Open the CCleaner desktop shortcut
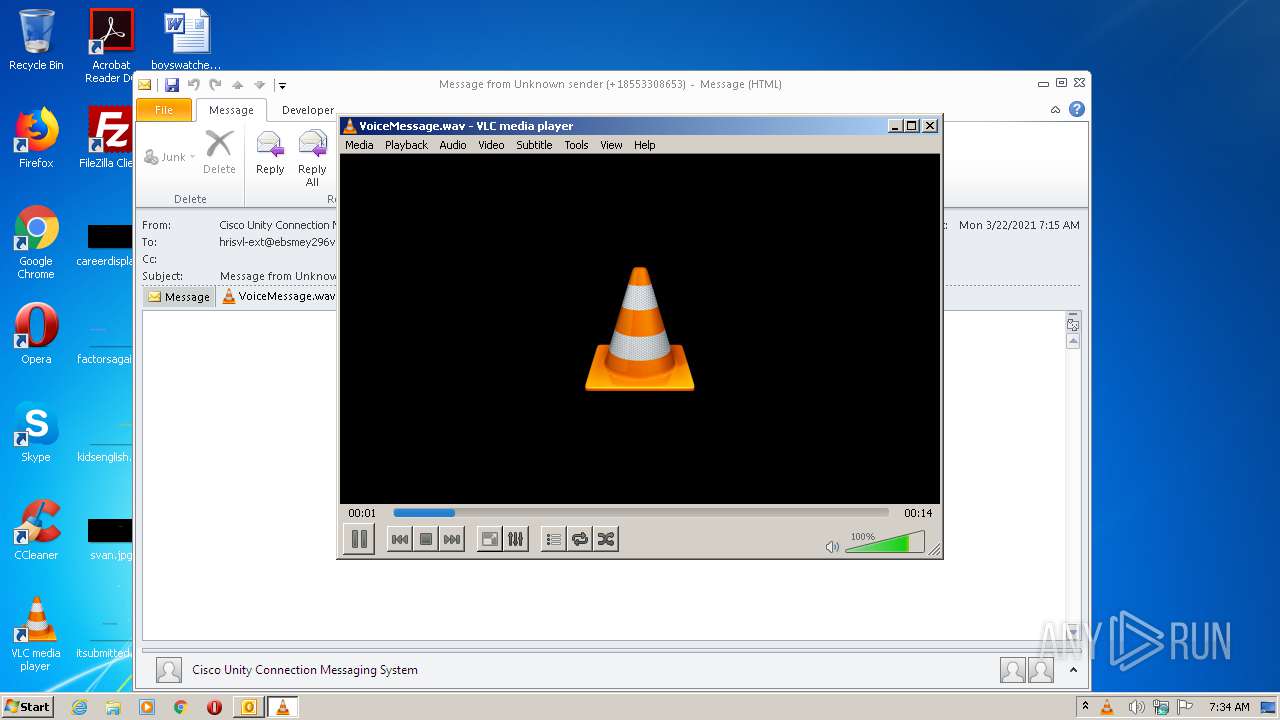Screen dimensions: 1280x720 point(36,530)
